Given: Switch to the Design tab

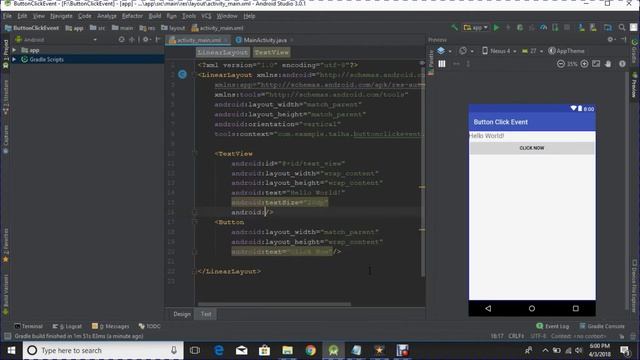Looking at the screenshot, I should [x=182, y=314].
